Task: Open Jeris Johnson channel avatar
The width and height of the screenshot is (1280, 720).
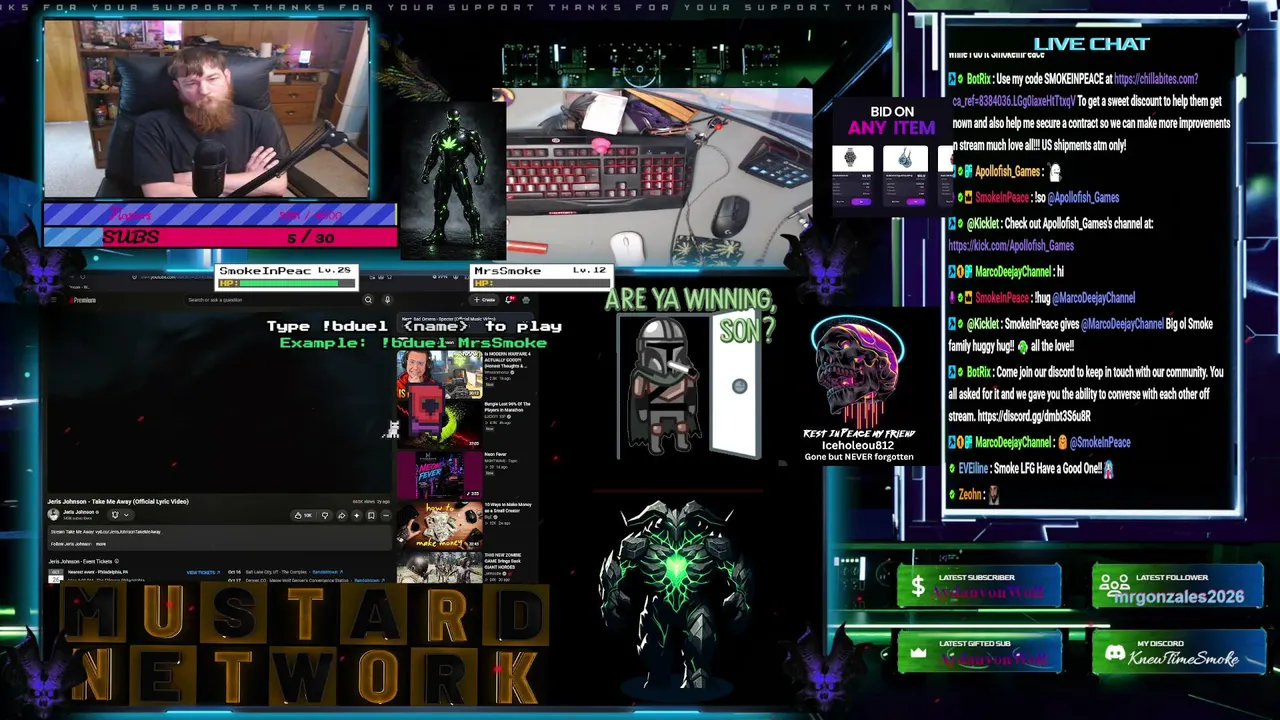Action: [54, 514]
